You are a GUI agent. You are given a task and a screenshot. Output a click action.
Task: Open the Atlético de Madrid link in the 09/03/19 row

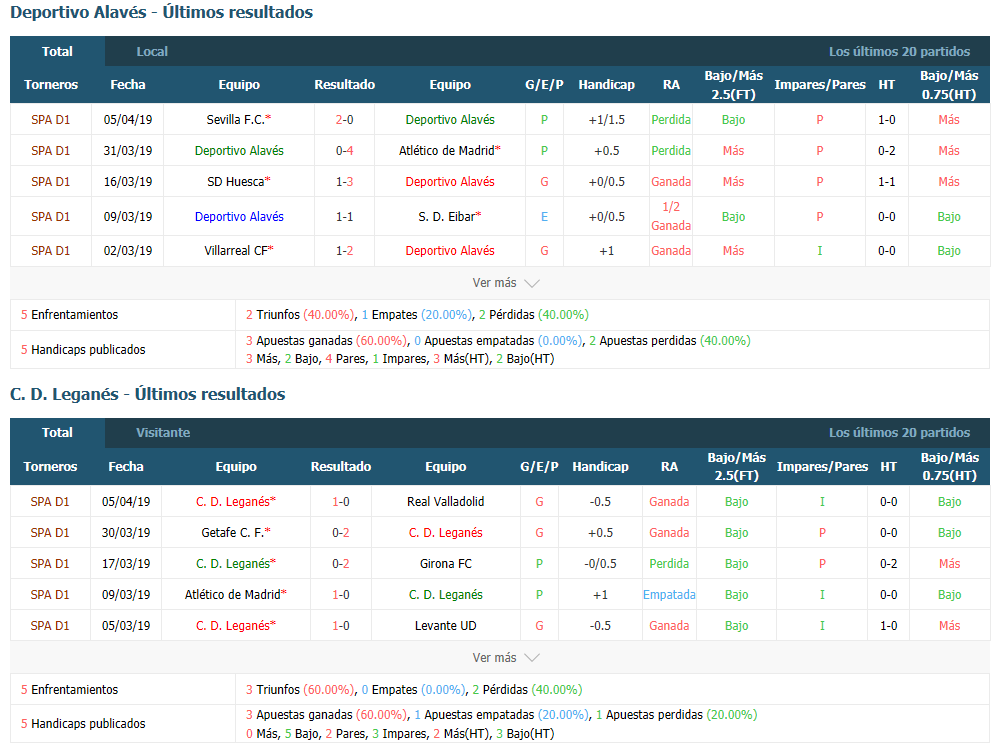tap(236, 594)
